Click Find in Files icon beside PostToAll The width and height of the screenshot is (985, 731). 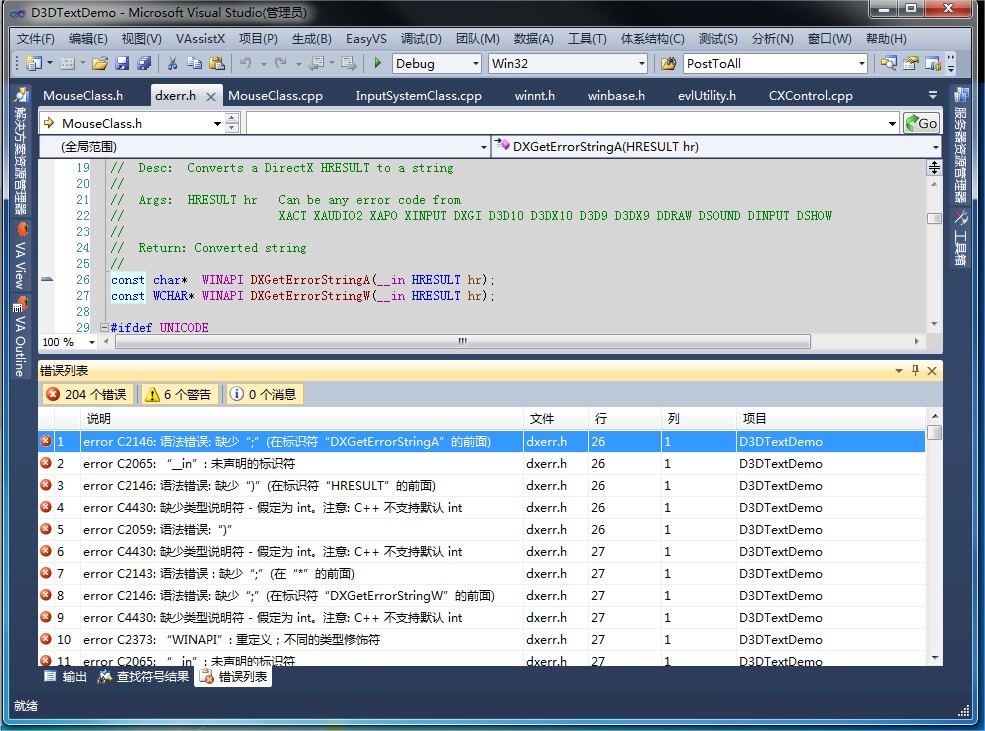click(668, 63)
